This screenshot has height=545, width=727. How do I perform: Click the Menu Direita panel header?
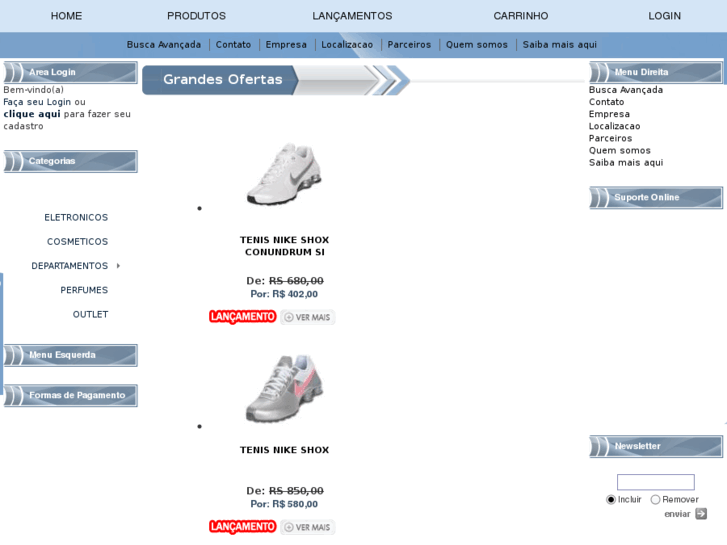pos(656,72)
